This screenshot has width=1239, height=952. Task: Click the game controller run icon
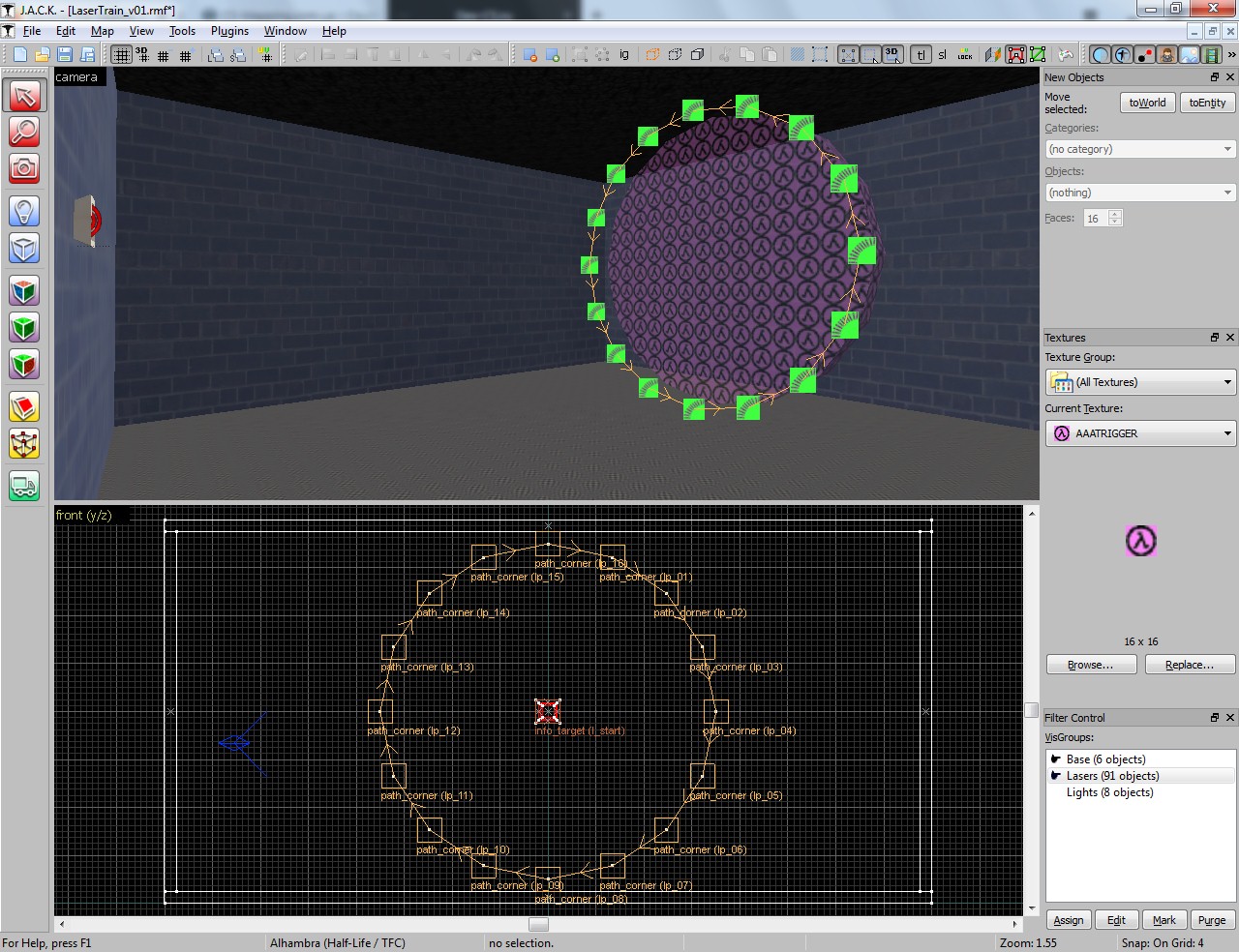(1066, 55)
